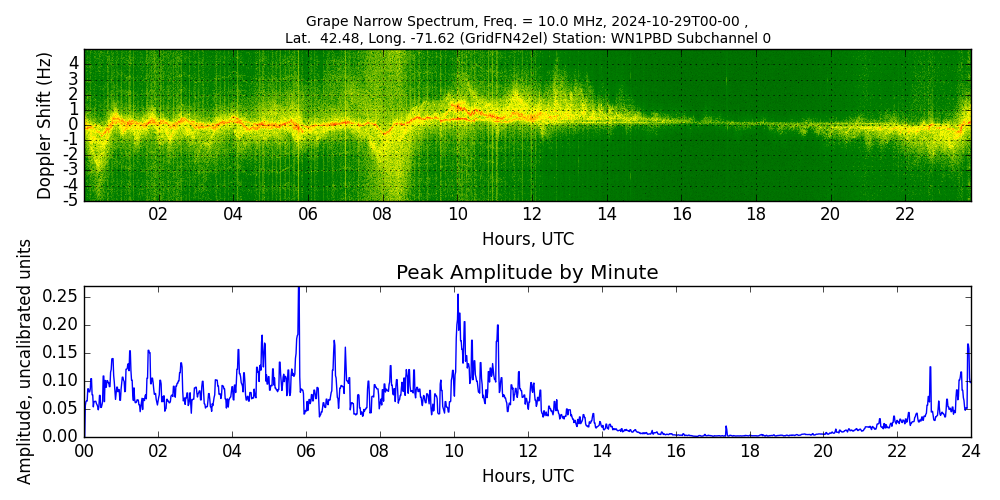Click the "Doppler Shift (Hz)" y-axis label
This screenshot has width=1000, height=500.
[x=45, y=125]
